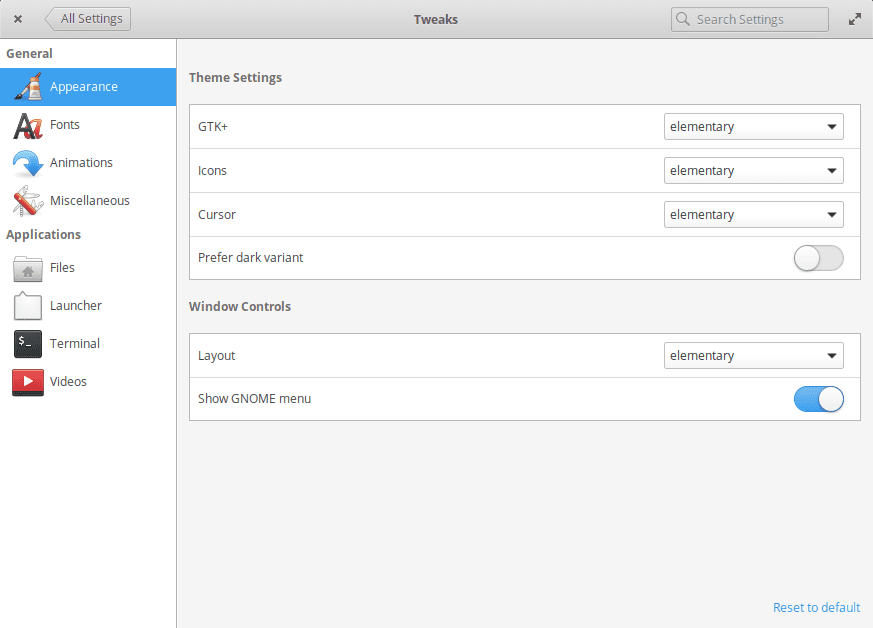Go back with All Settings button
The image size is (873, 628).
pyautogui.click(x=88, y=19)
